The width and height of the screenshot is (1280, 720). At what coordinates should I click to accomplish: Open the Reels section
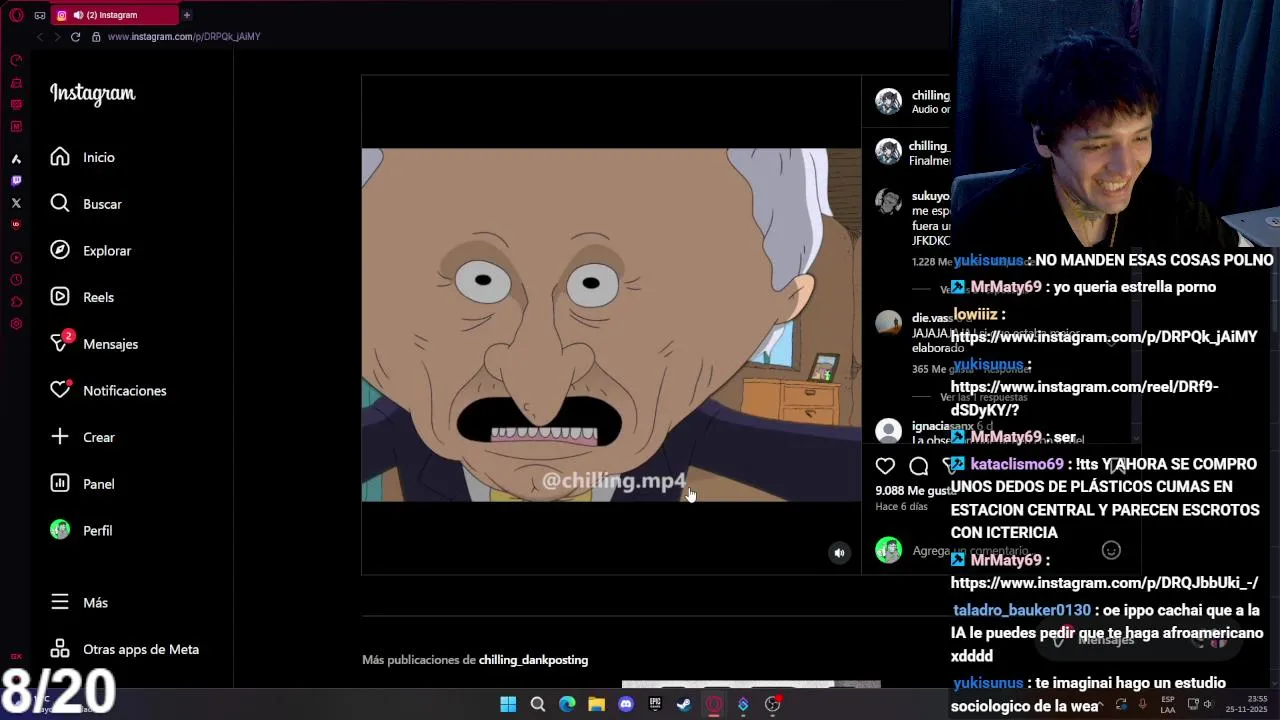click(x=82, y=297)
